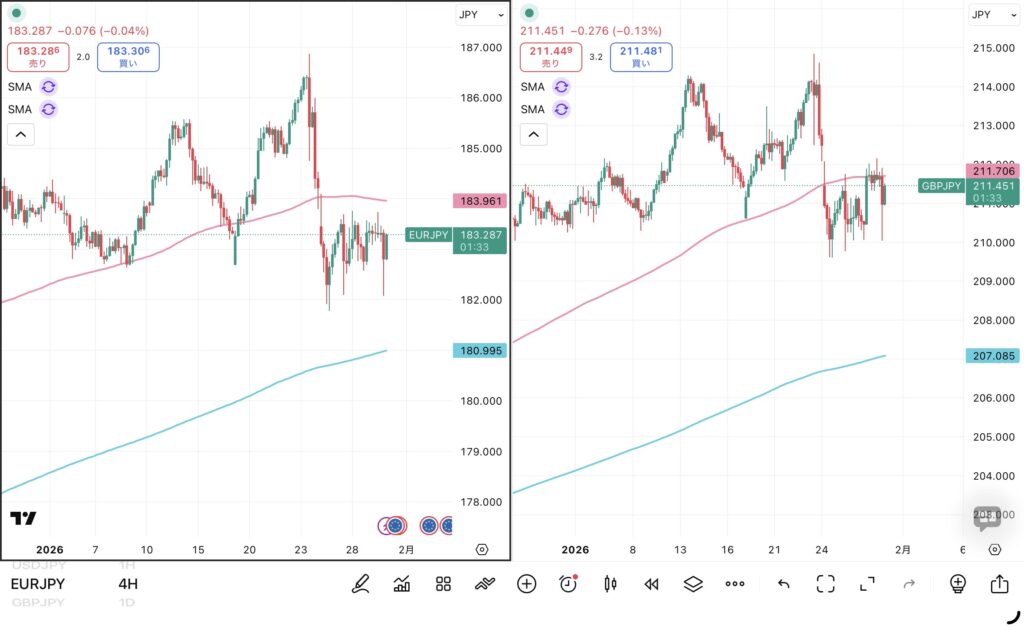Viewport: 1024px width, 628px height.
Task: Toggle fullscreen with the expand arrows icon
Action: 867,584
